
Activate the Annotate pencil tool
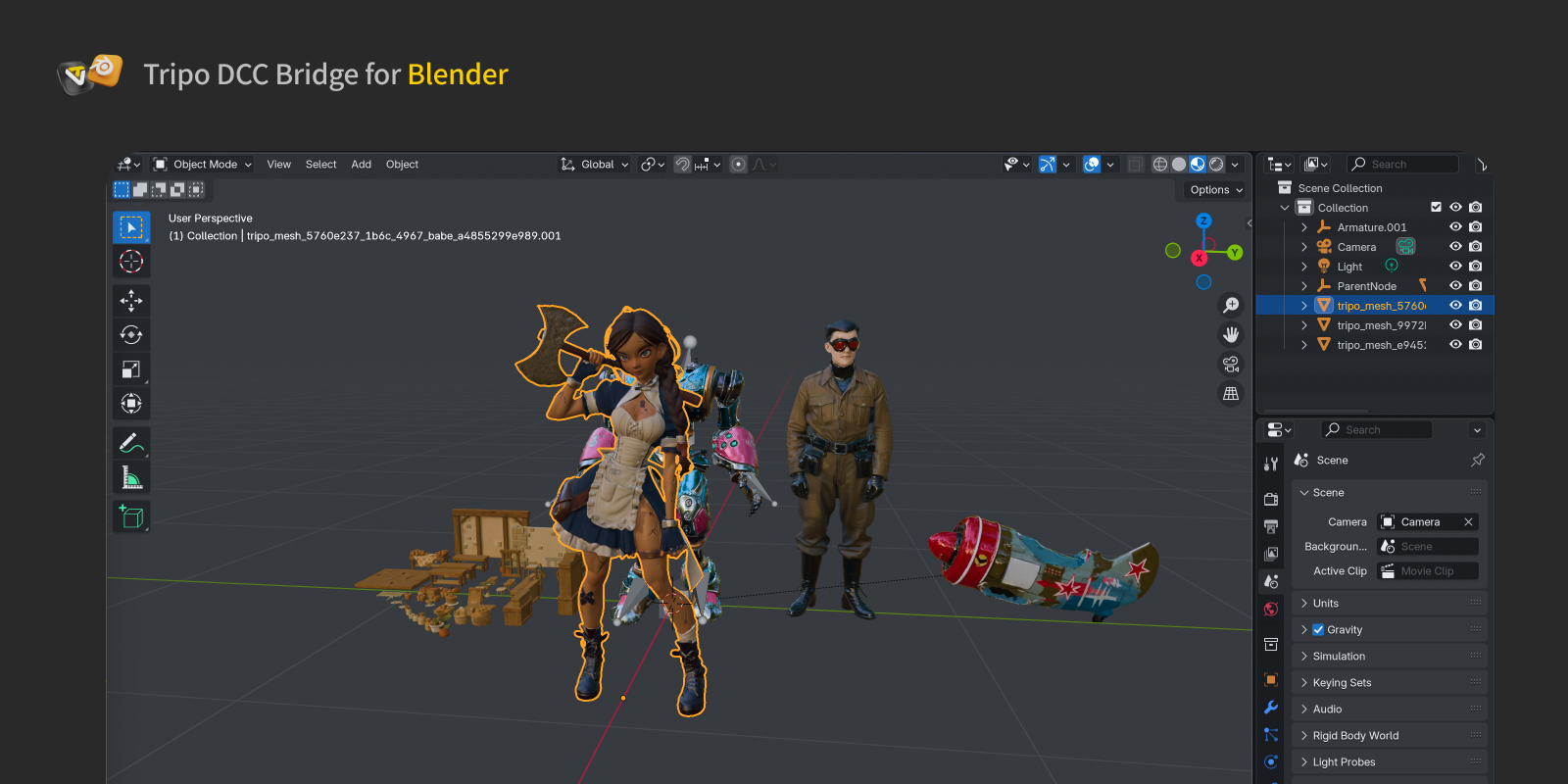(131, 443)
